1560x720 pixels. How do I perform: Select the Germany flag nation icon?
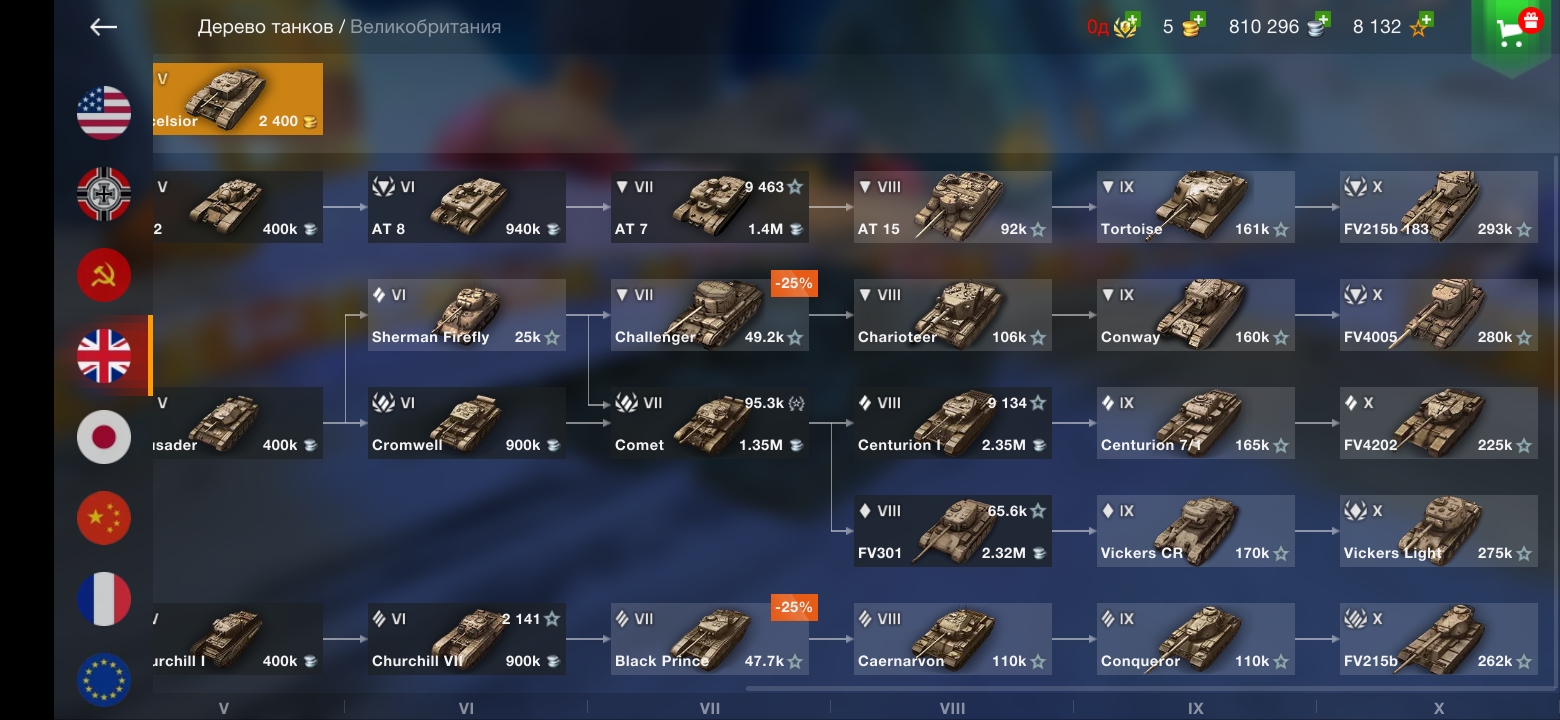click(x=104, y=194)
